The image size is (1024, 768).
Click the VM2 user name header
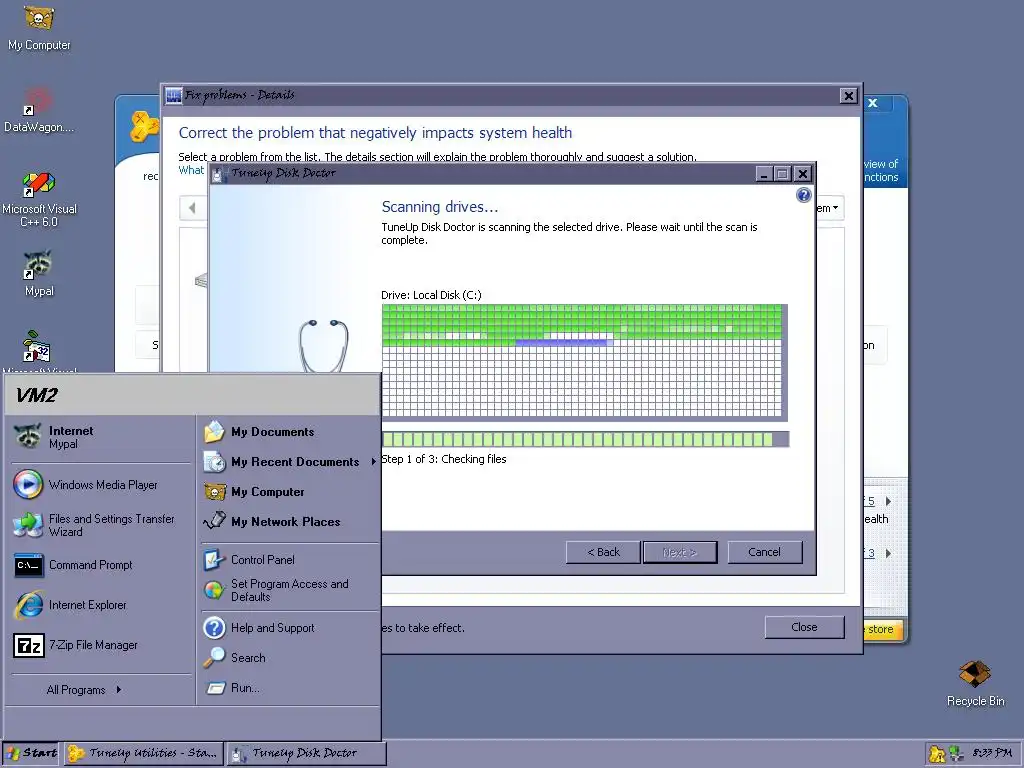coord(37,395)
